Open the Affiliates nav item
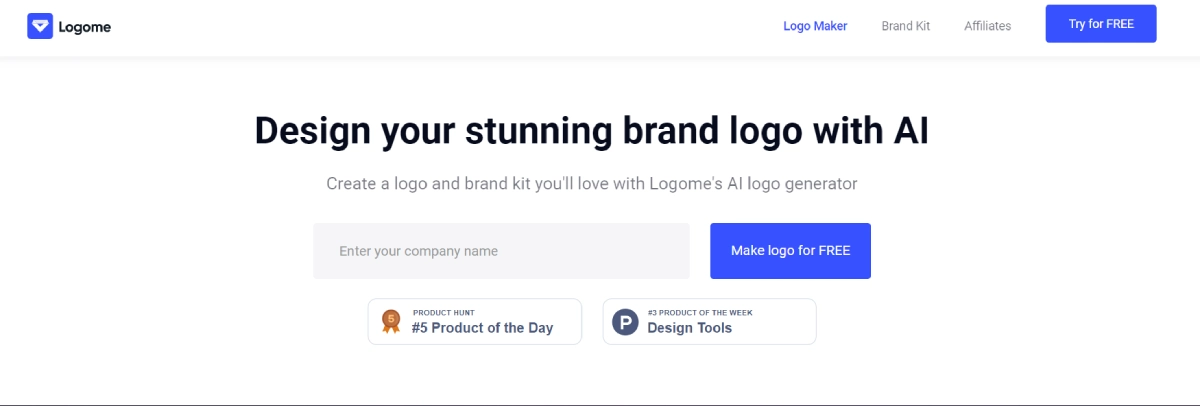 click(x=987, y=26)
